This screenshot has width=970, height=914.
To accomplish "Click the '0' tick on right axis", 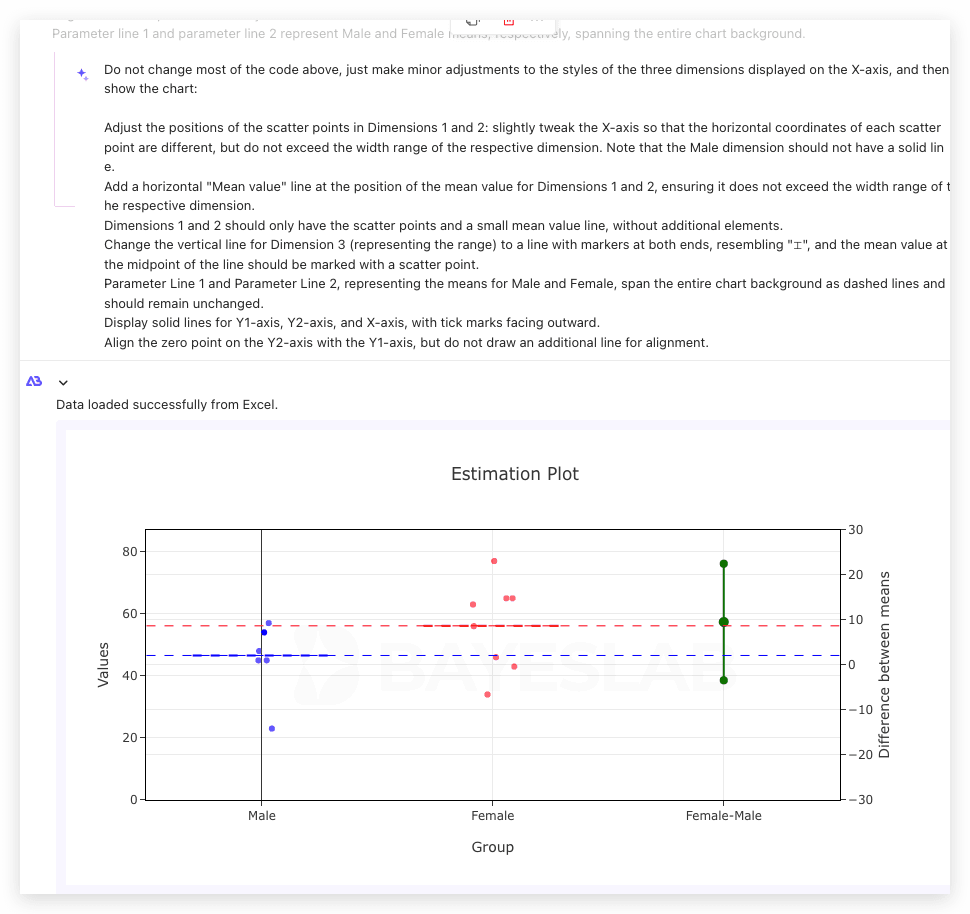I will click(x=852, y=665).
